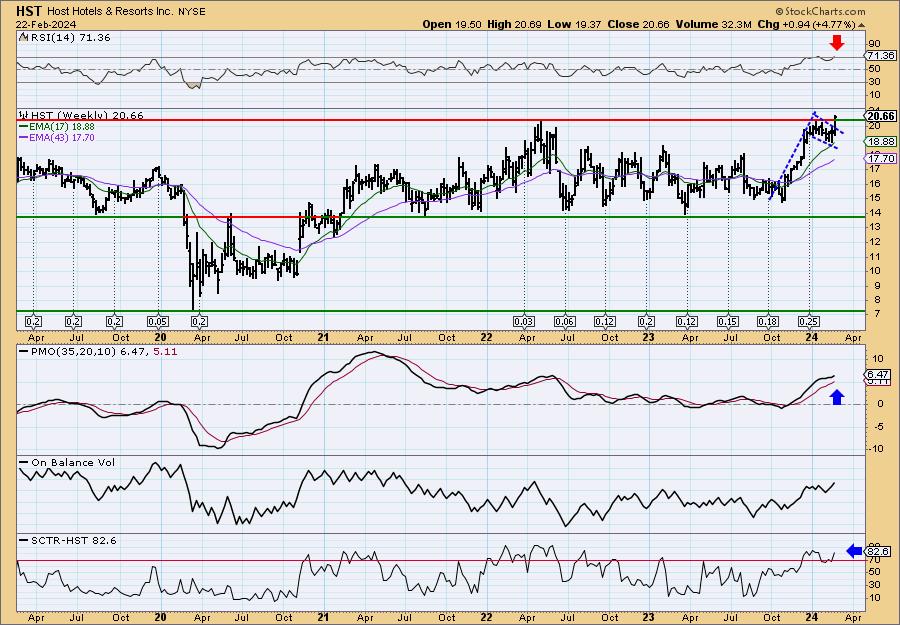Viewport: 900px width, 625px height.
Task: Click the HST ticker symbol in the header
Action: pyautogui.click(x=29, y=11)
